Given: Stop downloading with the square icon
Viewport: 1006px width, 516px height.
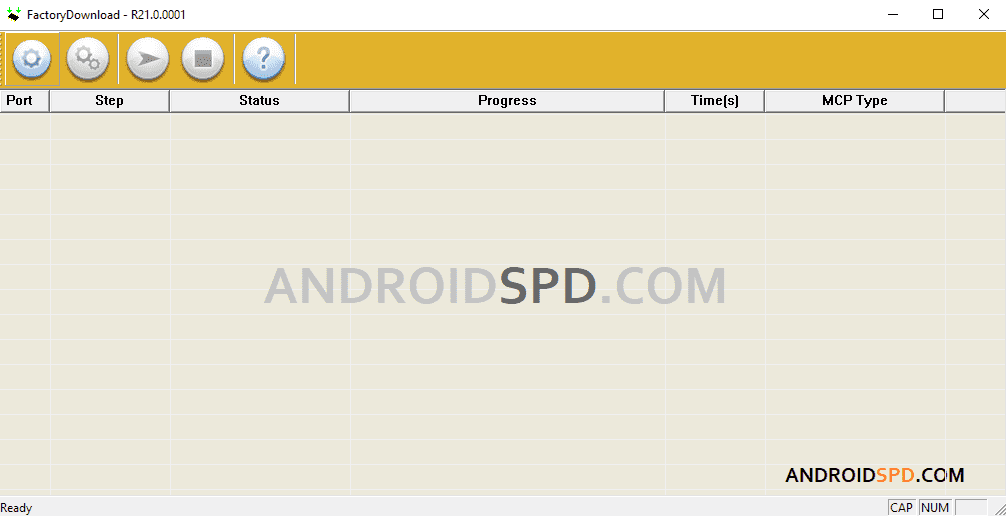Looking at the screenshot, I should click(203, 59).
